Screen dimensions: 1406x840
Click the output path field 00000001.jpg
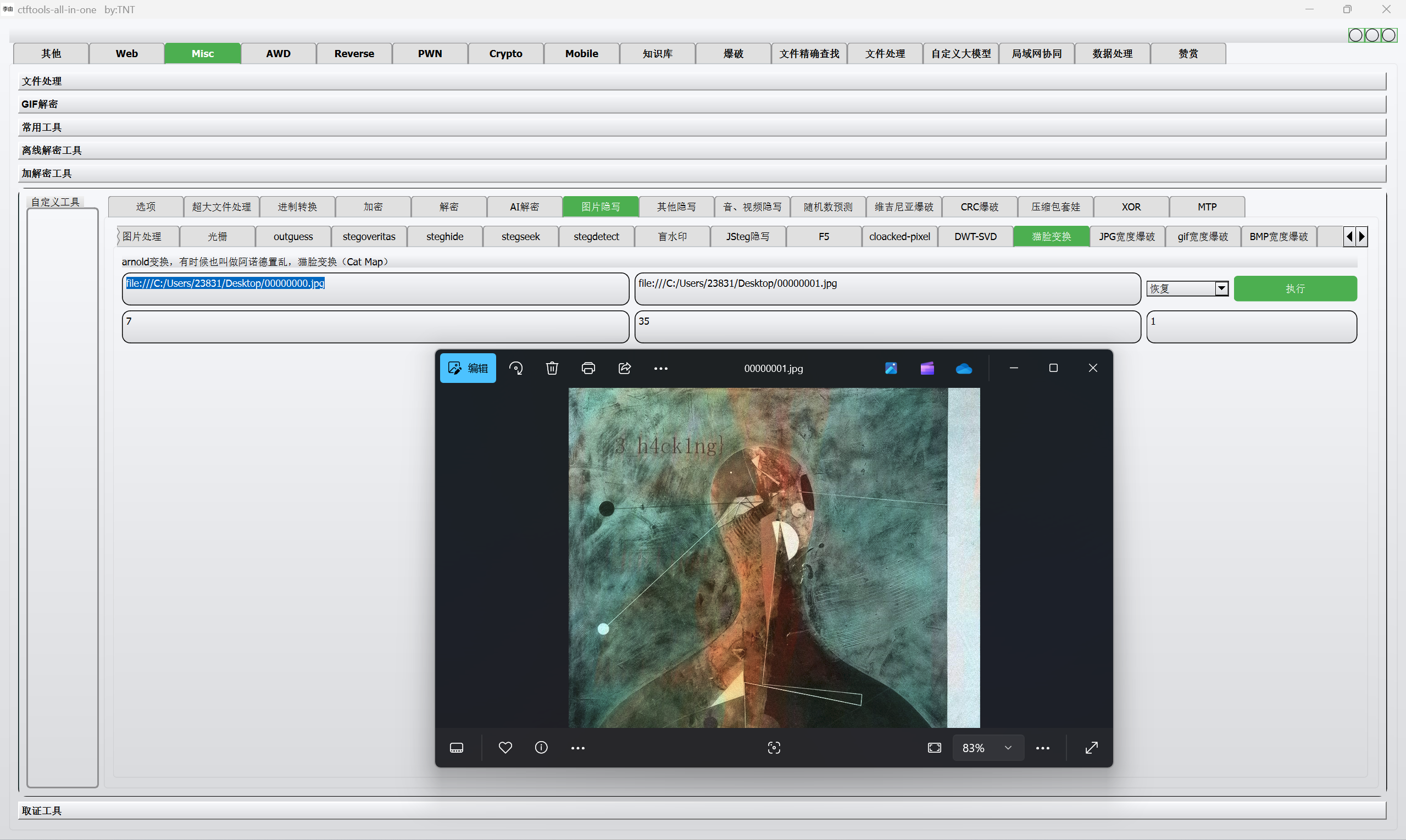(887, 289)
